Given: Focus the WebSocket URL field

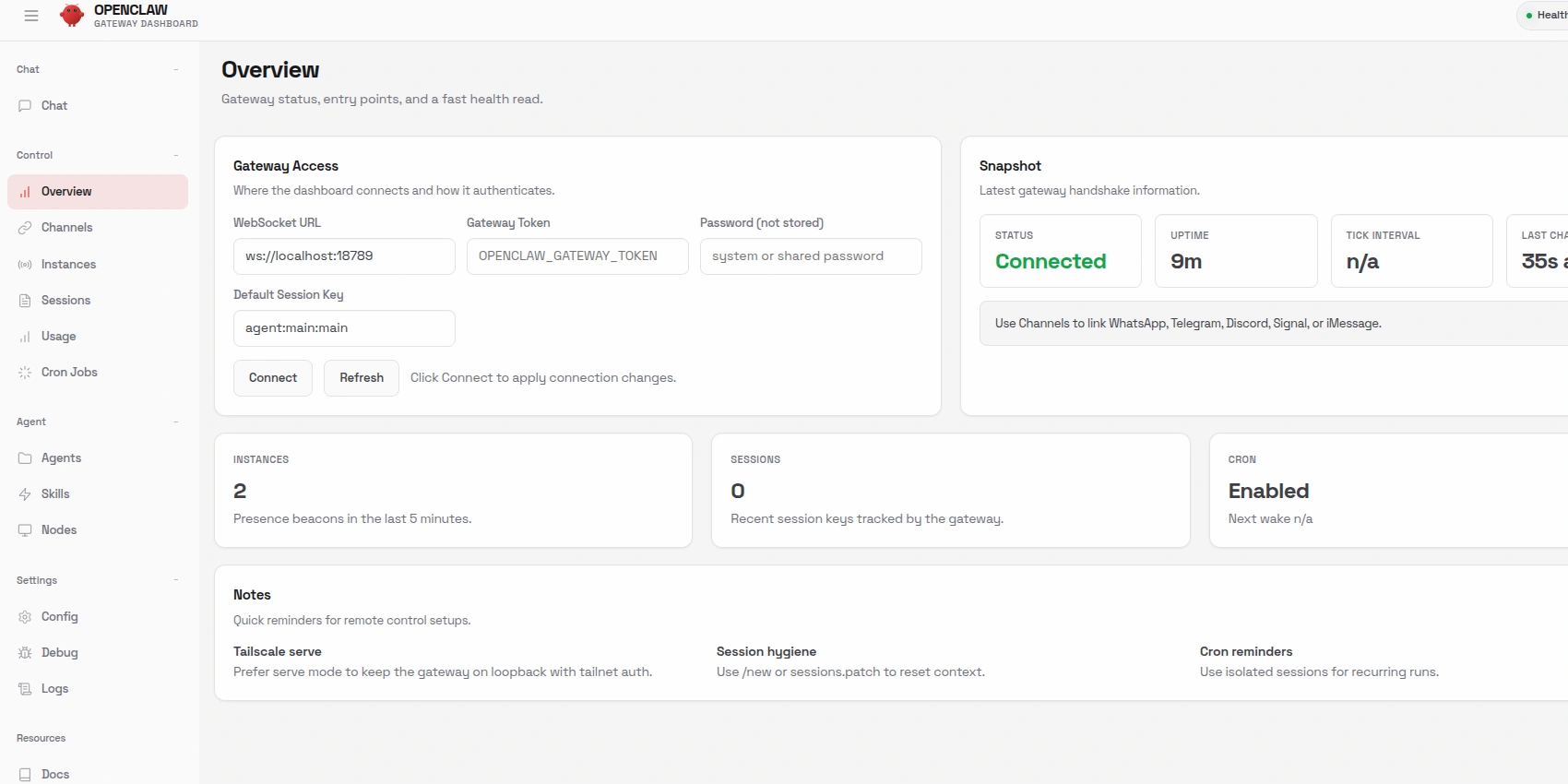Looking at the screenshot, I should (x=344, y=256).
